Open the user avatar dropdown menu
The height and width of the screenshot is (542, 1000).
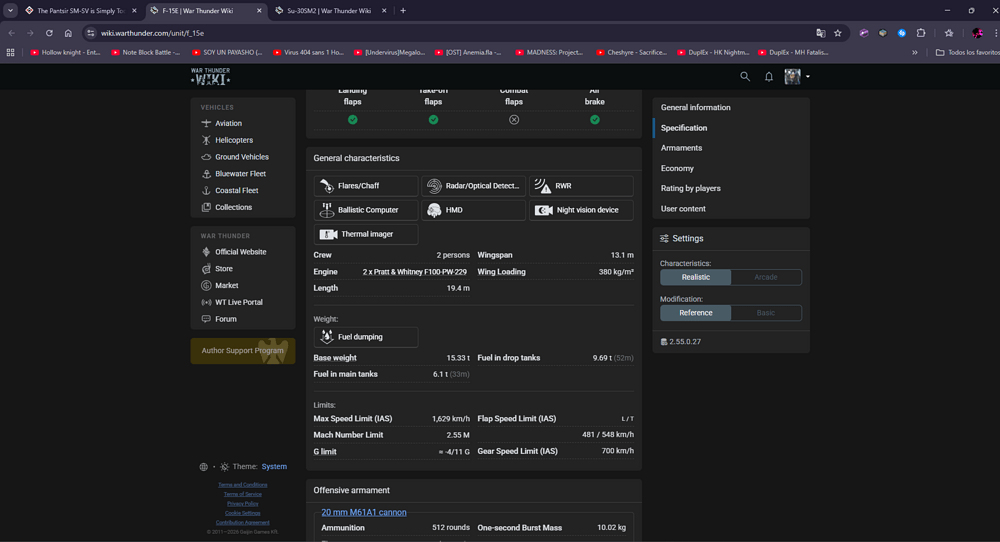click(x=797, y=76)
